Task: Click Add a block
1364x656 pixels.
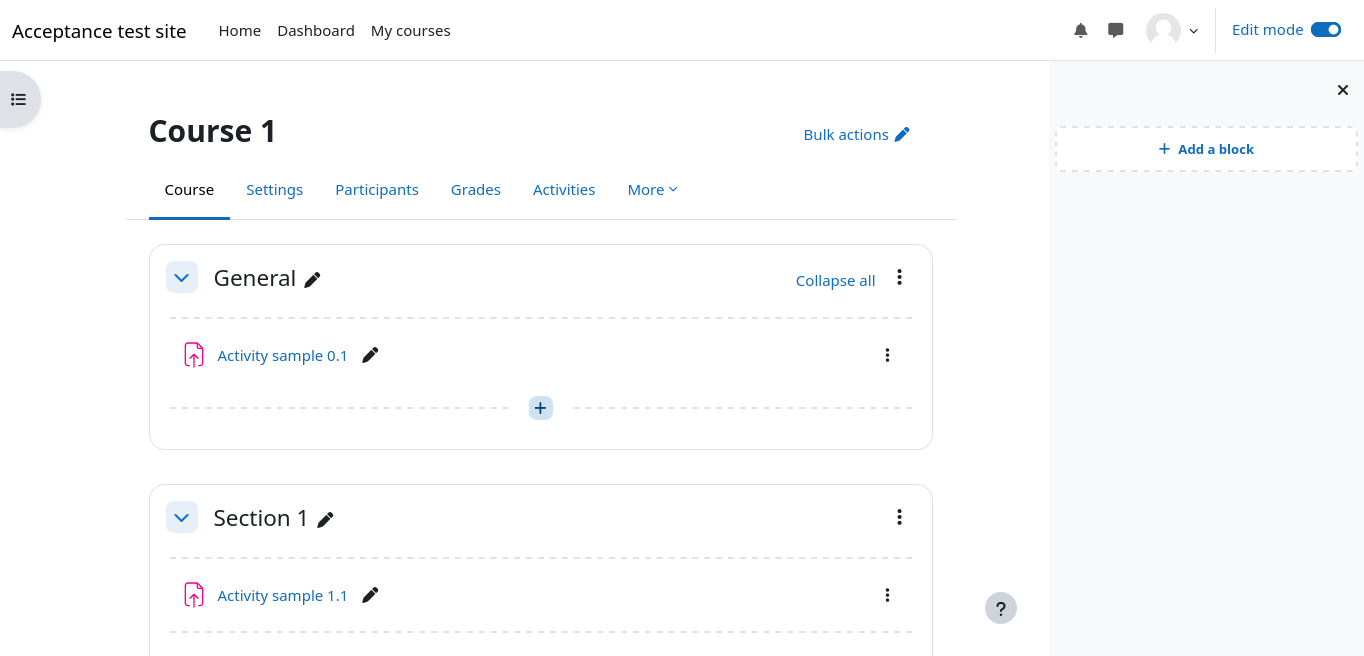Action: click(x=1206, y=149)
